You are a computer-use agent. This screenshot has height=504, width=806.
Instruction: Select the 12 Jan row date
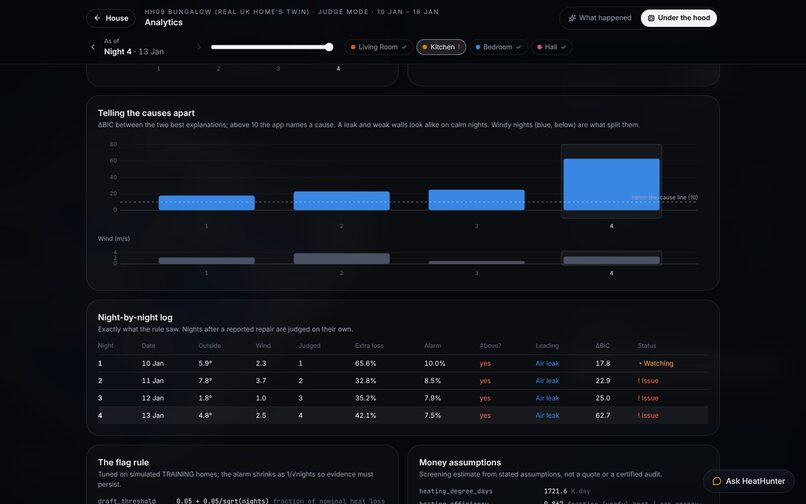coord(153,398)
